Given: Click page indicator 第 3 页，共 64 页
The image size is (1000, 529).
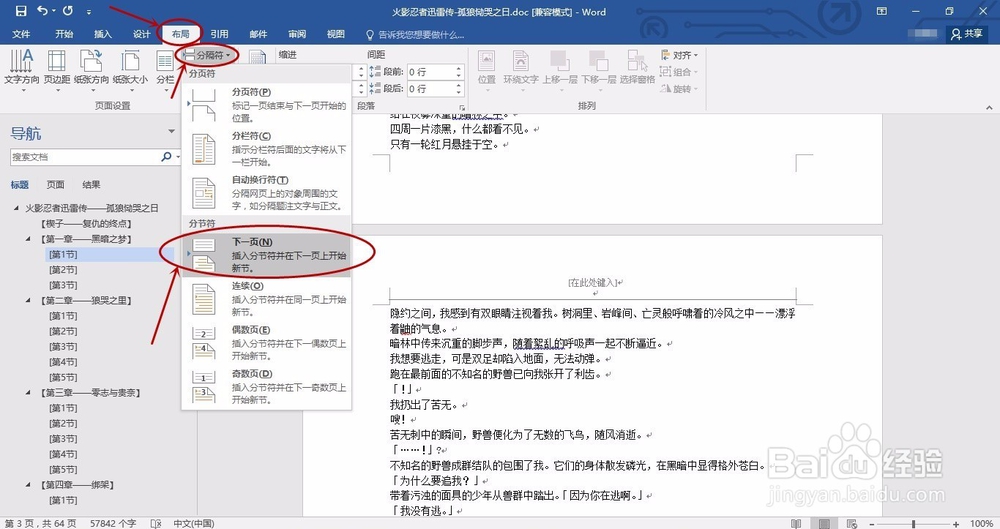Looking at the screenshot, I should point(41,523).
